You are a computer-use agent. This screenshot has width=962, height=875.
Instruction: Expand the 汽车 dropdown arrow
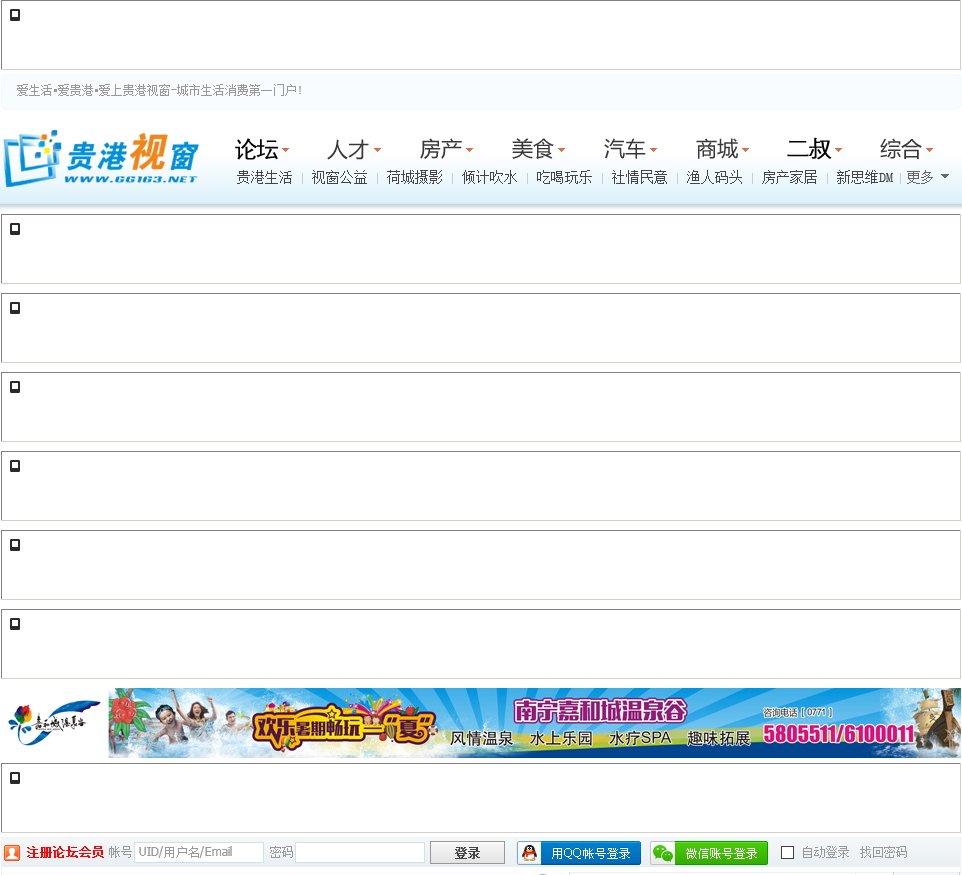(653, 150)
